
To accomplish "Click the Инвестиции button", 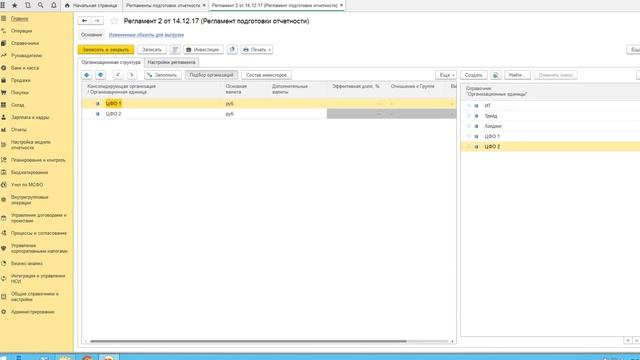I will tap(203, 49).
